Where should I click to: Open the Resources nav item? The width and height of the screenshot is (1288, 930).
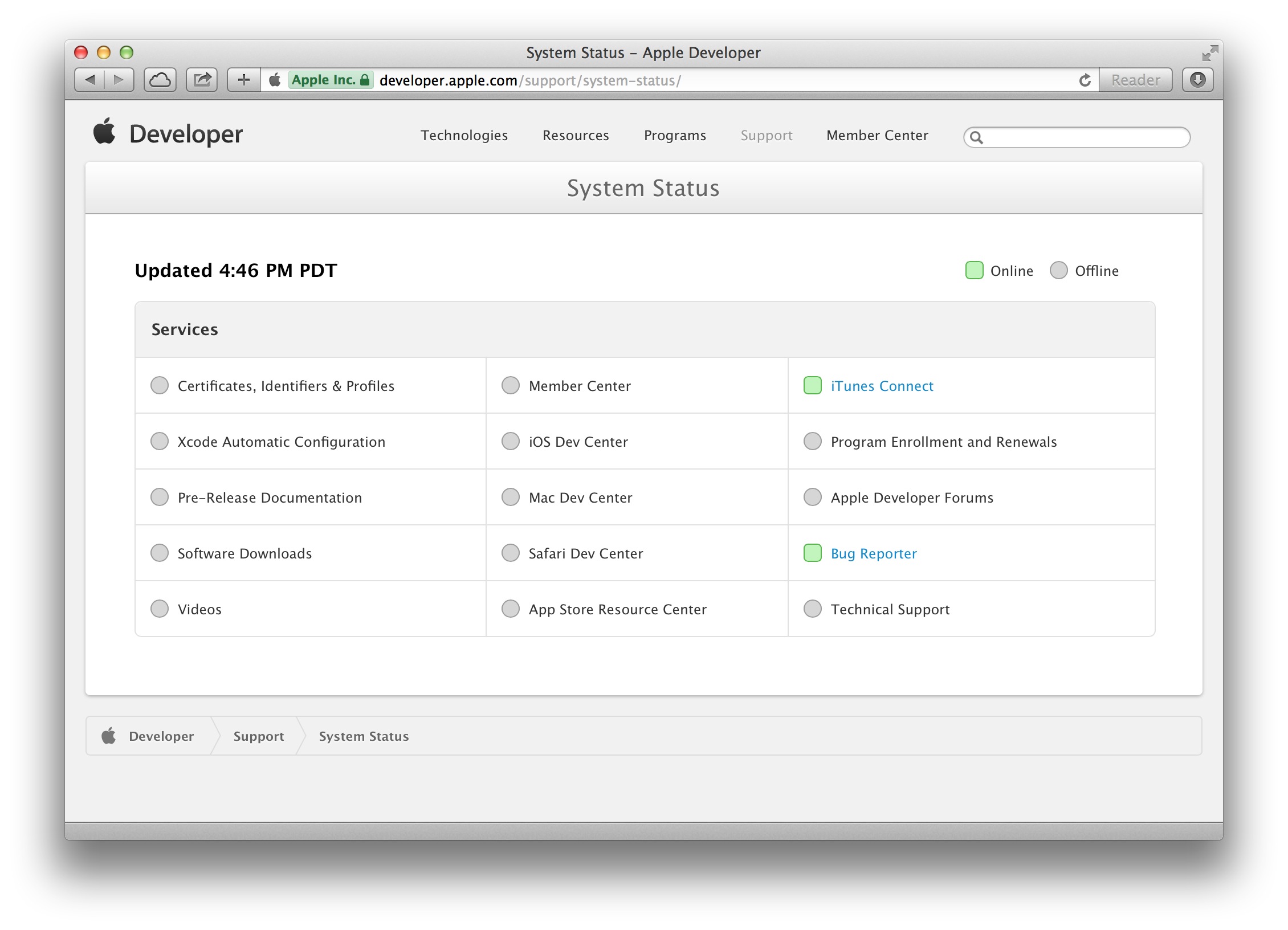pos(576,136)
